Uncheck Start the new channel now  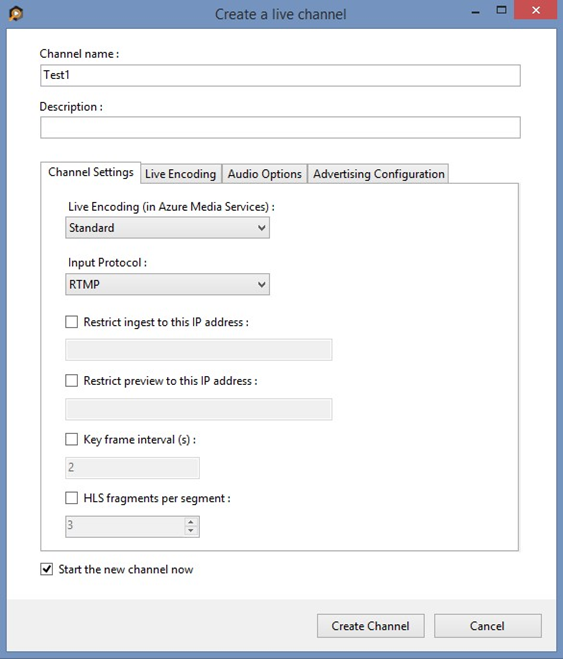[47, 569]
